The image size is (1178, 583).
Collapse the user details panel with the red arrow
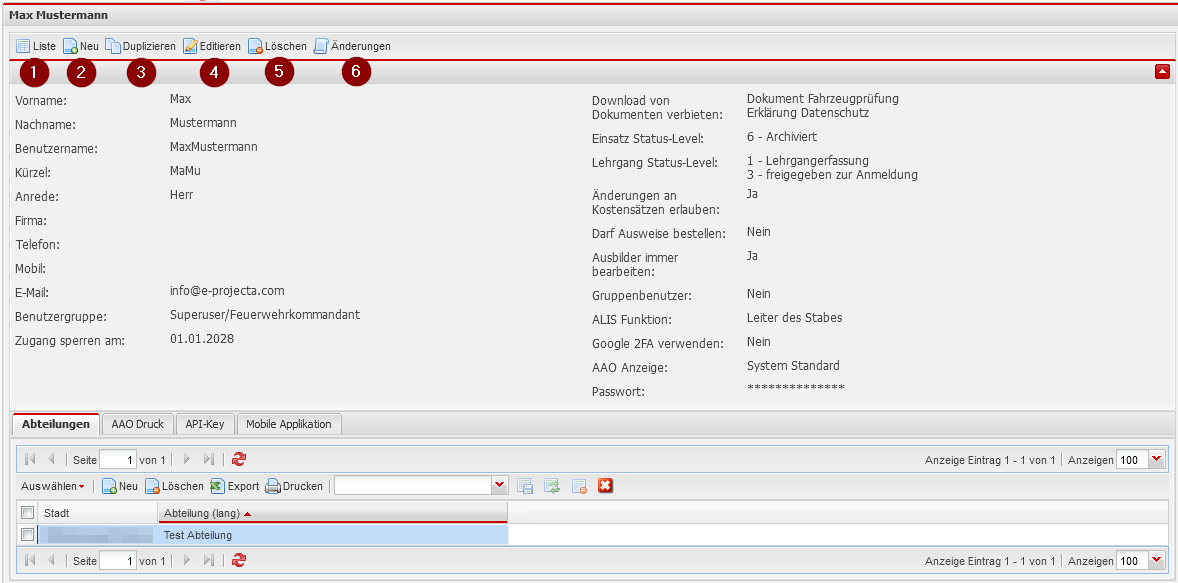1161,71
